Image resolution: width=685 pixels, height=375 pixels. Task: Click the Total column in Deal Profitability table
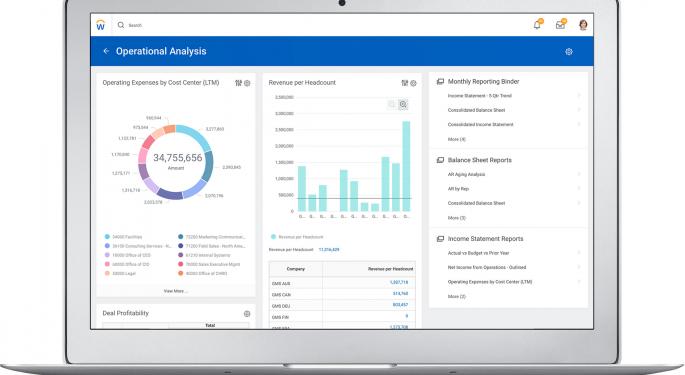pos(210,326)
